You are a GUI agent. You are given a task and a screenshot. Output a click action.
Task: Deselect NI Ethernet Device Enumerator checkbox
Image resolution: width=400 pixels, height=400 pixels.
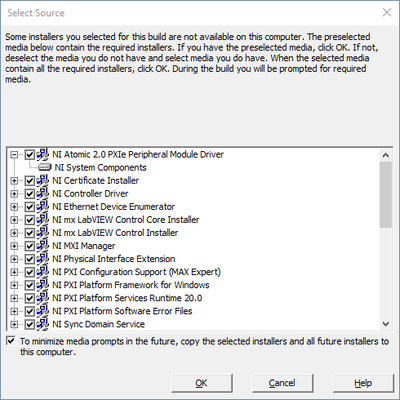point(30,207)
